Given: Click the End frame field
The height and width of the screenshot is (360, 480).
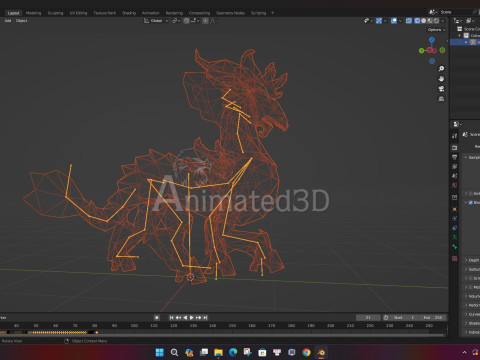Looking at the screenshot, I should [x=433, y=318].
